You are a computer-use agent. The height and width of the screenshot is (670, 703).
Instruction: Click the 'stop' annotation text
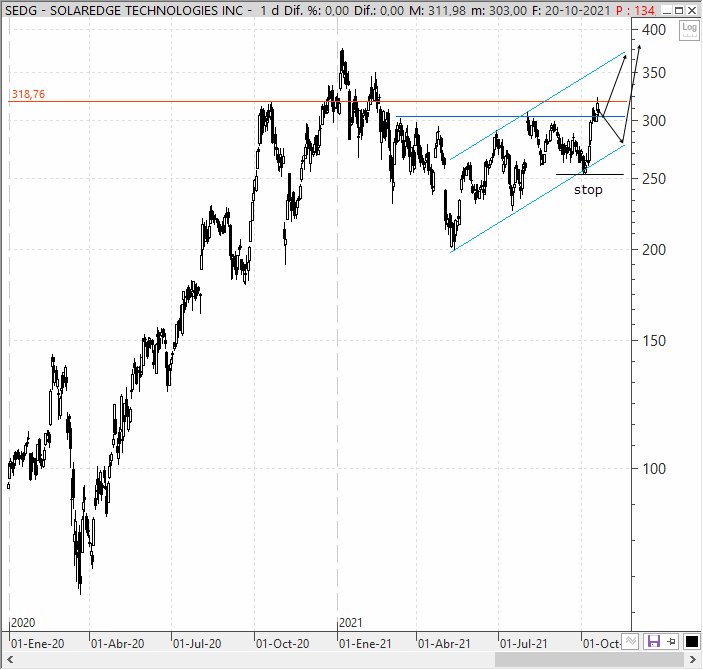(x=588, y=190)
